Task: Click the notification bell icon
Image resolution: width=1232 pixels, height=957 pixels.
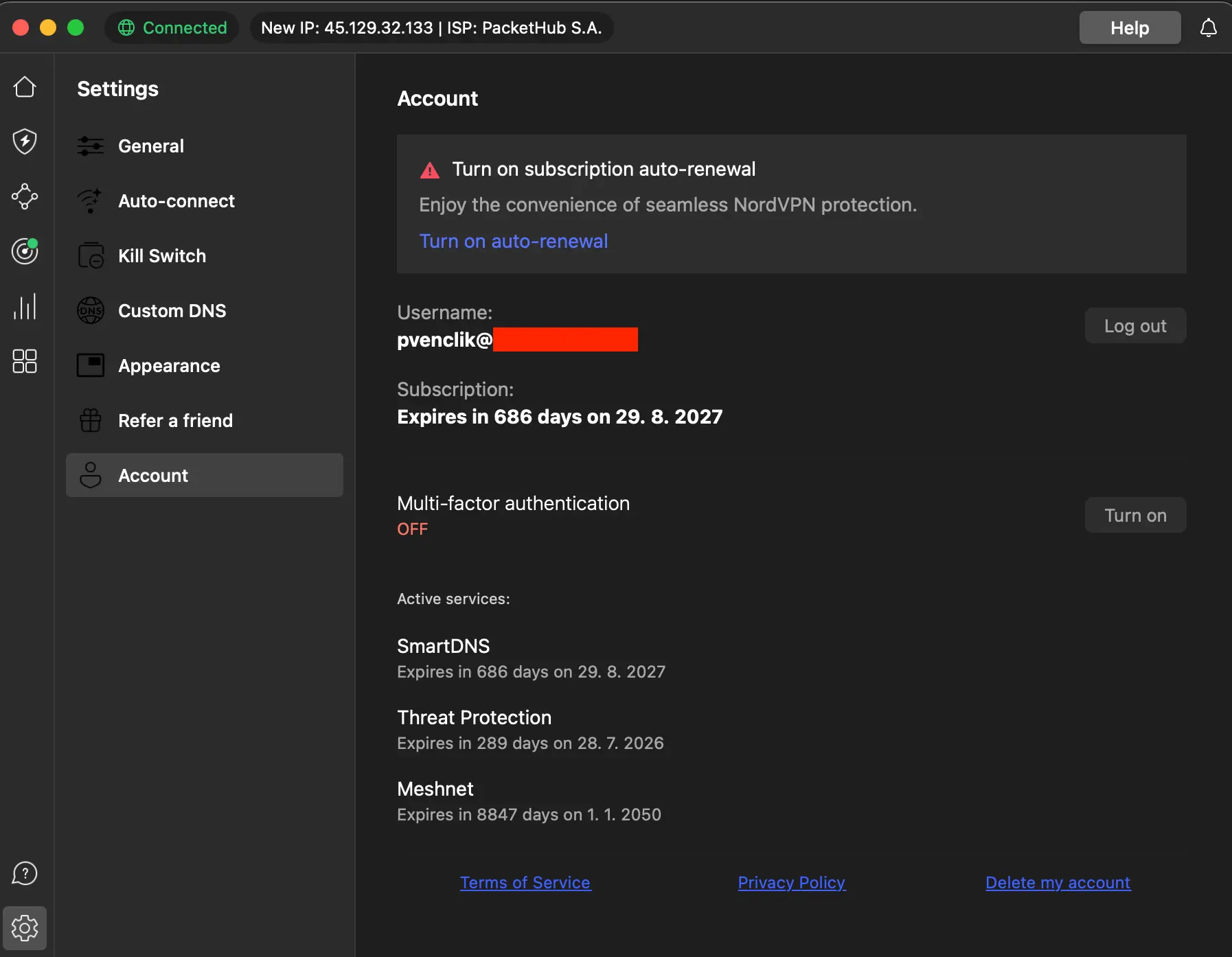Action: [1209, 27]
